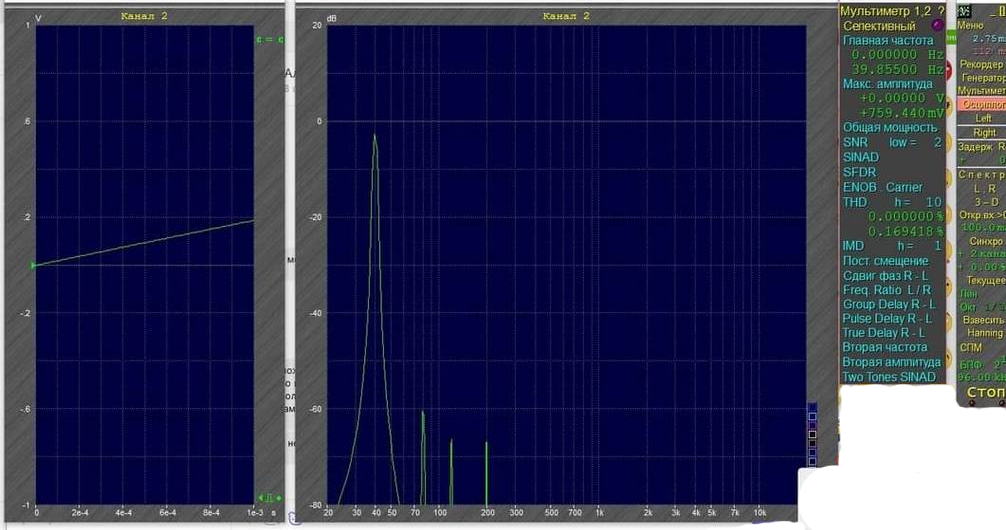Choose the Окт 1/3 octave option

(x=982, y=307)
